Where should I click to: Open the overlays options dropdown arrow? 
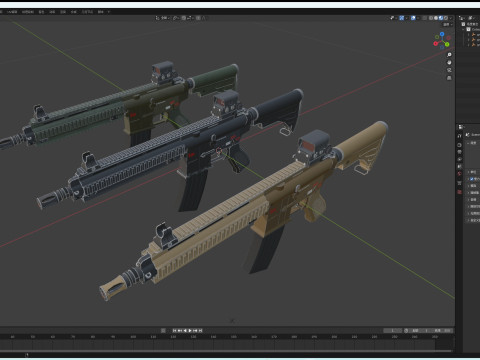[418, 18]
